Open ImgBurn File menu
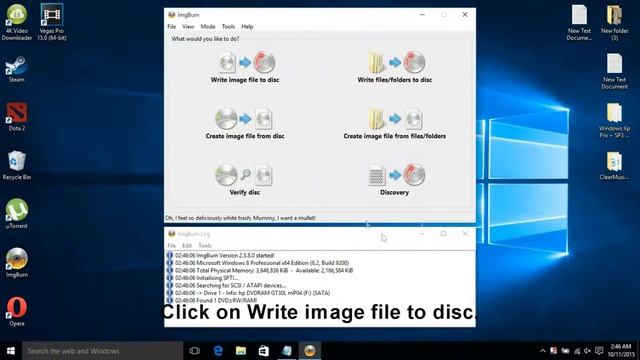The image size is (640, 360). [x=172, y=27]
